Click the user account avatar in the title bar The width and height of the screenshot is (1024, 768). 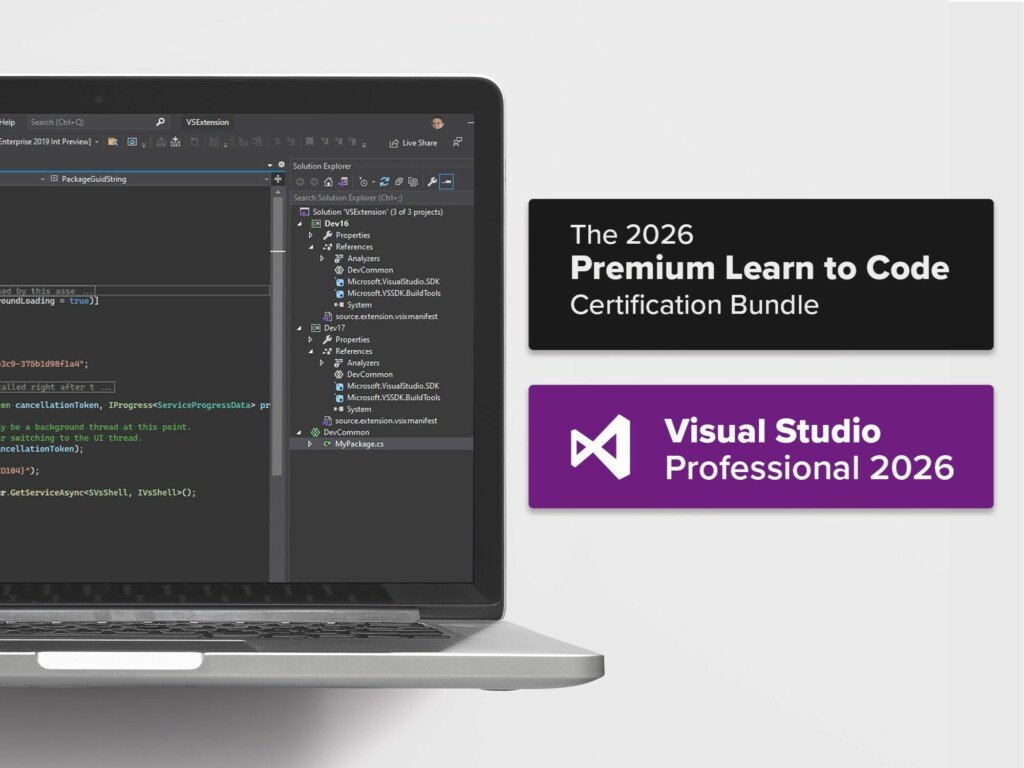click(438, 122)
